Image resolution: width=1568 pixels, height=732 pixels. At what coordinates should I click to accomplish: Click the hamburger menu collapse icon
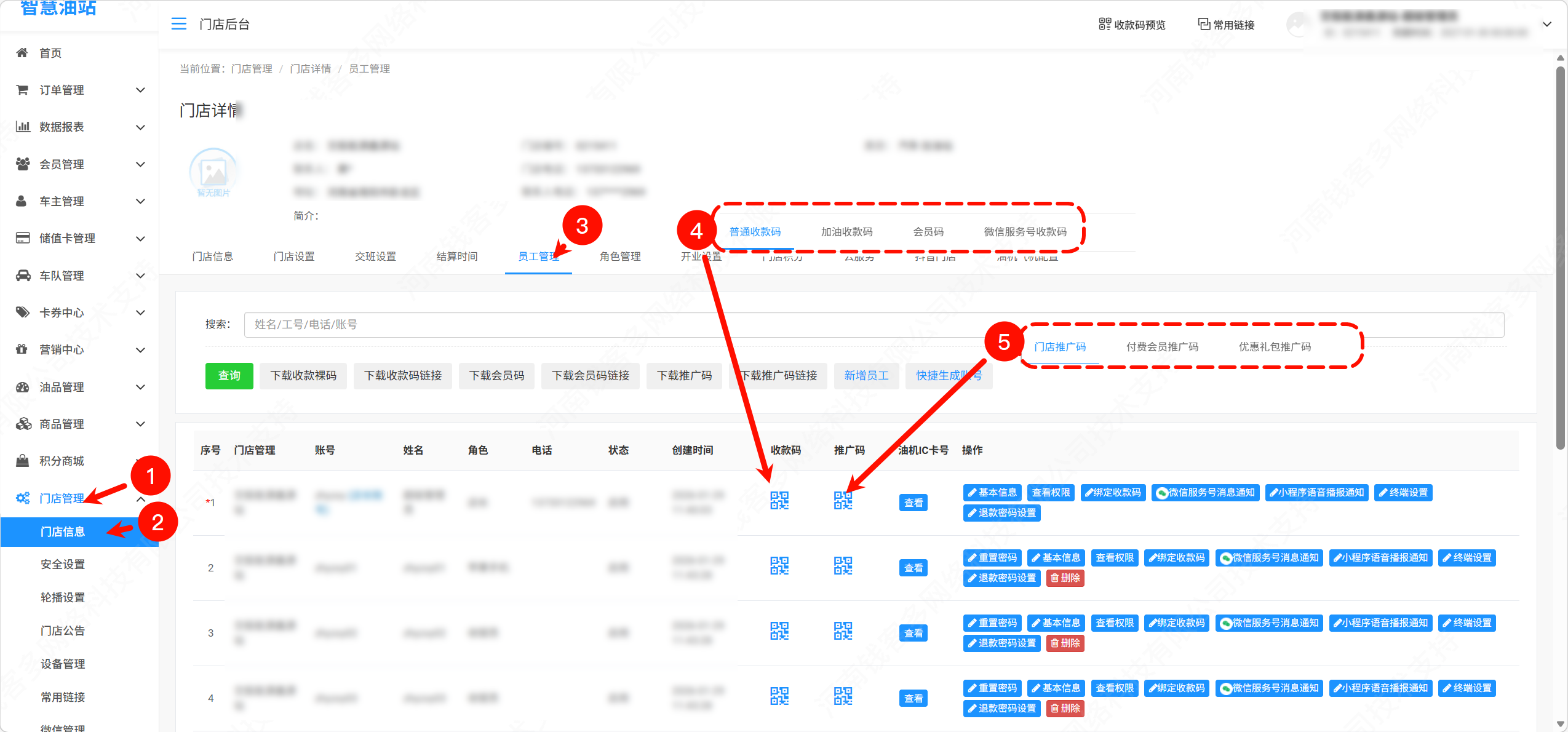point(178,24)
